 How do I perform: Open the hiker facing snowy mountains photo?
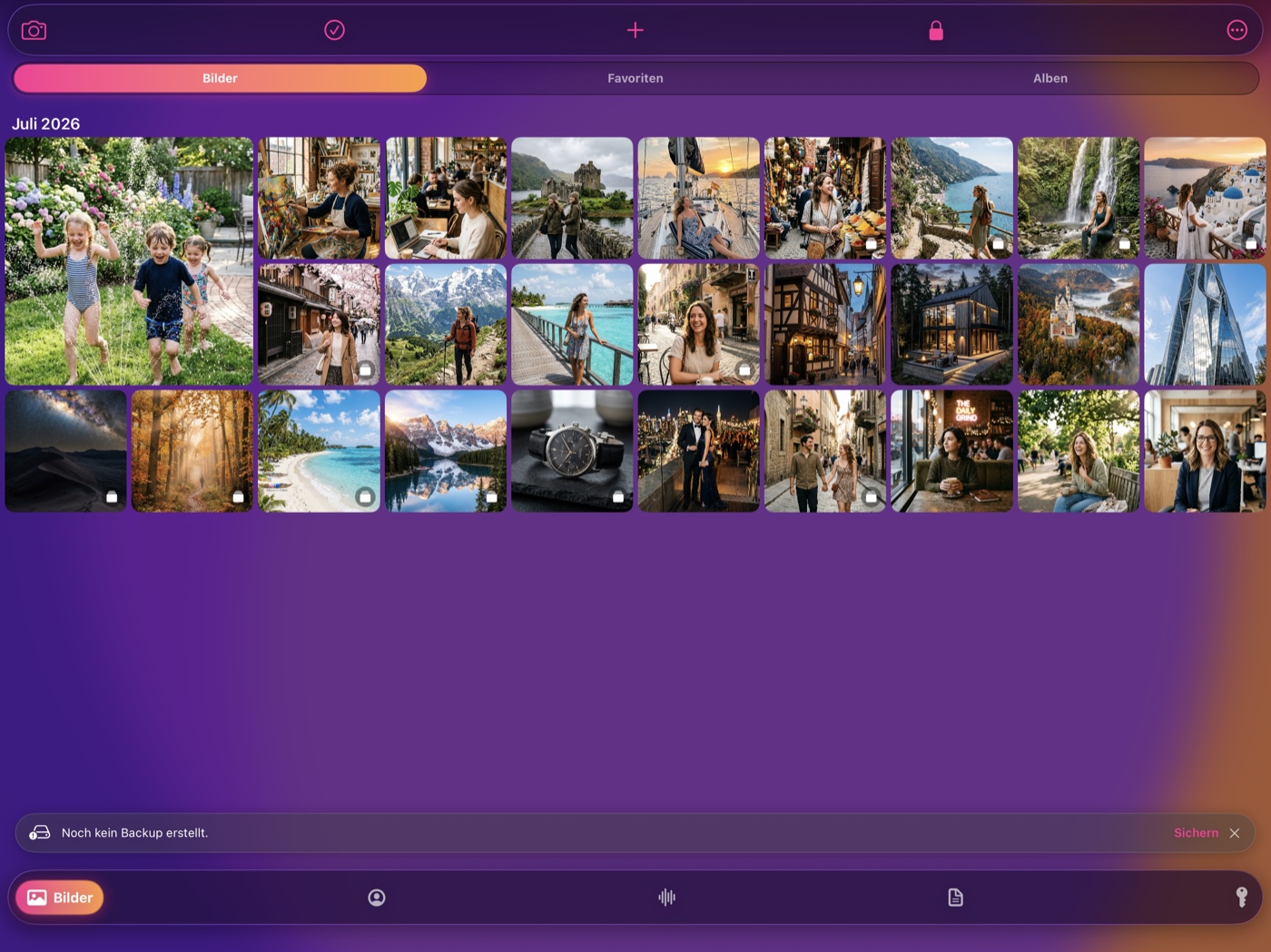point(446,325)
